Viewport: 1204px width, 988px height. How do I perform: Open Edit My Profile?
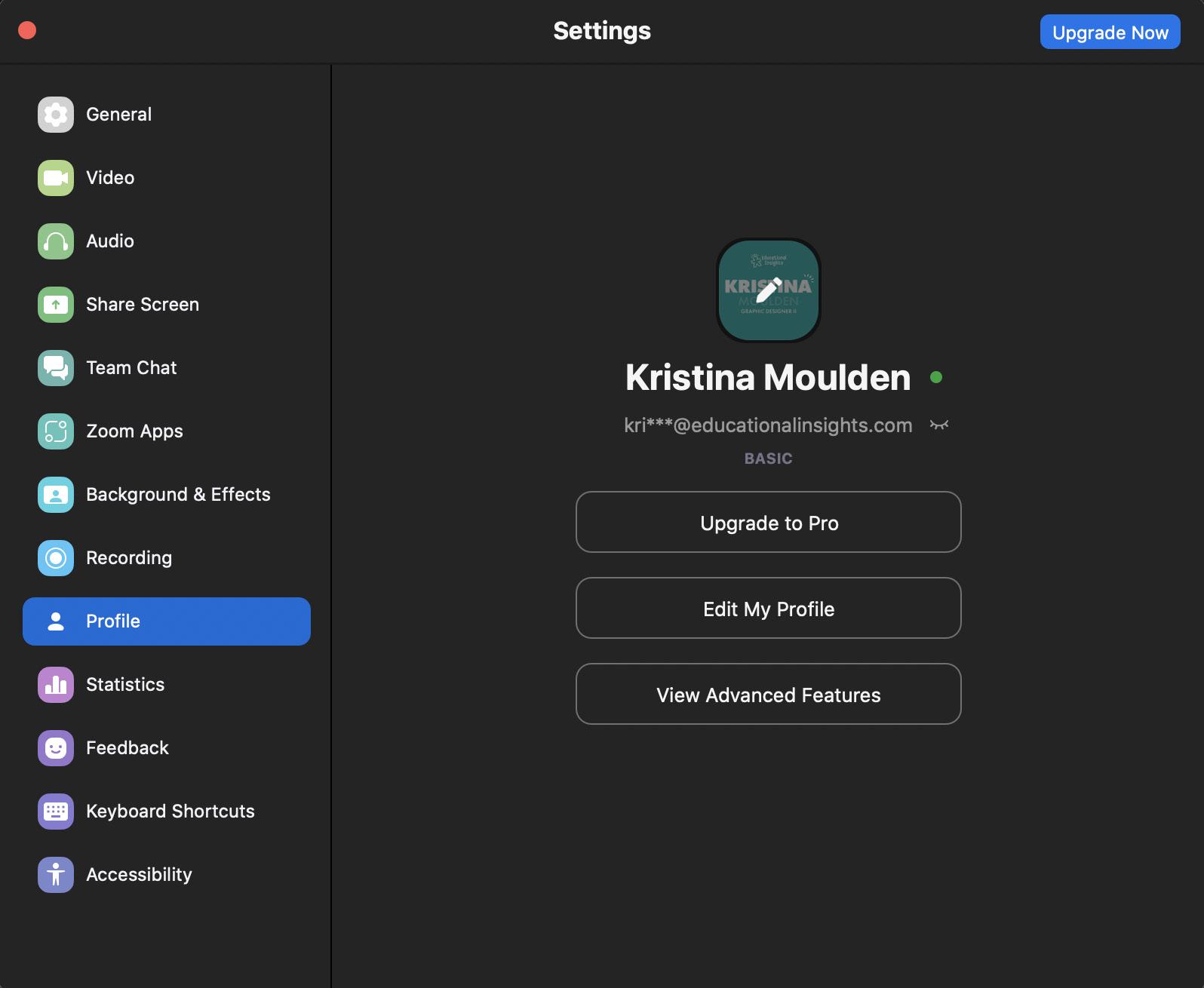tap(769, 608)
